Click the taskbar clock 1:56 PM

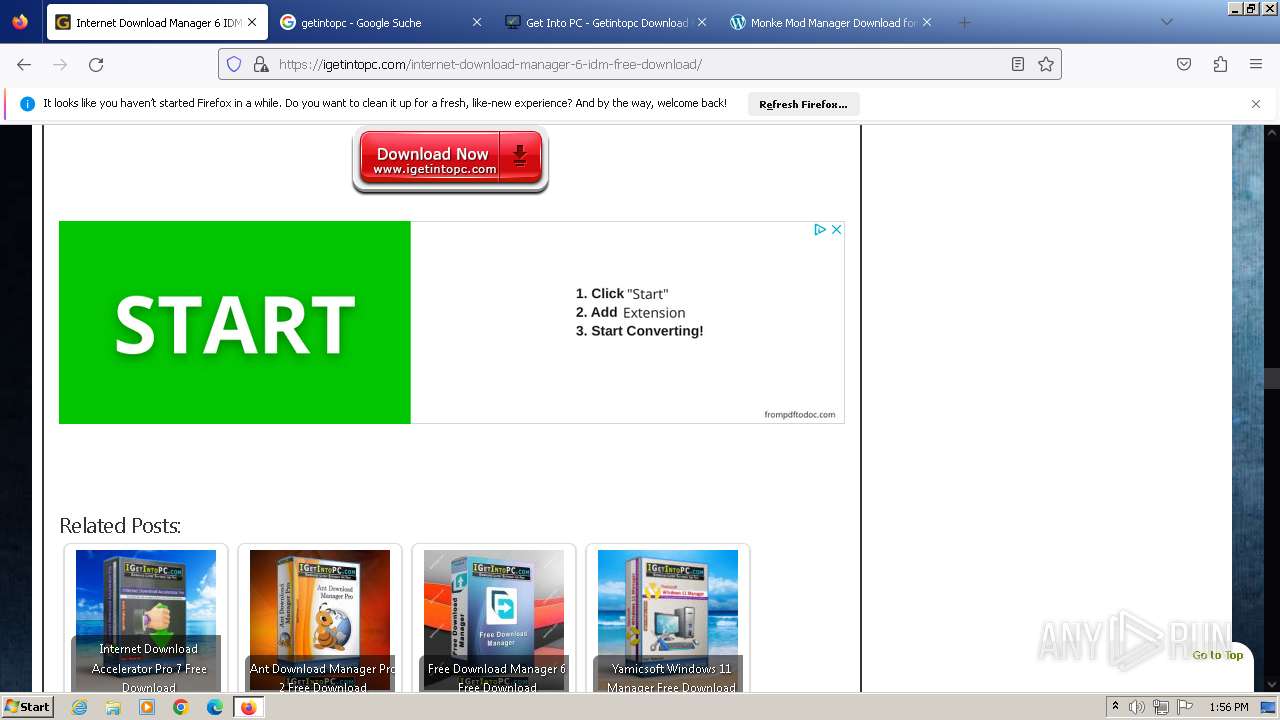1229,707
